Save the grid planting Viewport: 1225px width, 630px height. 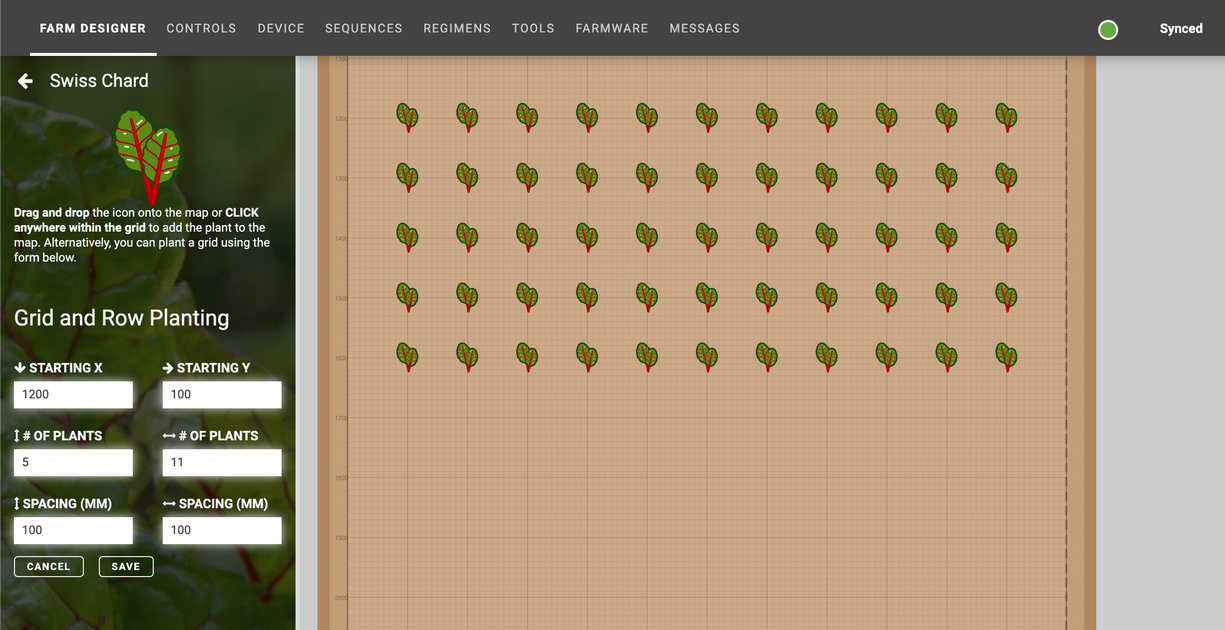[x=125, y=566]
